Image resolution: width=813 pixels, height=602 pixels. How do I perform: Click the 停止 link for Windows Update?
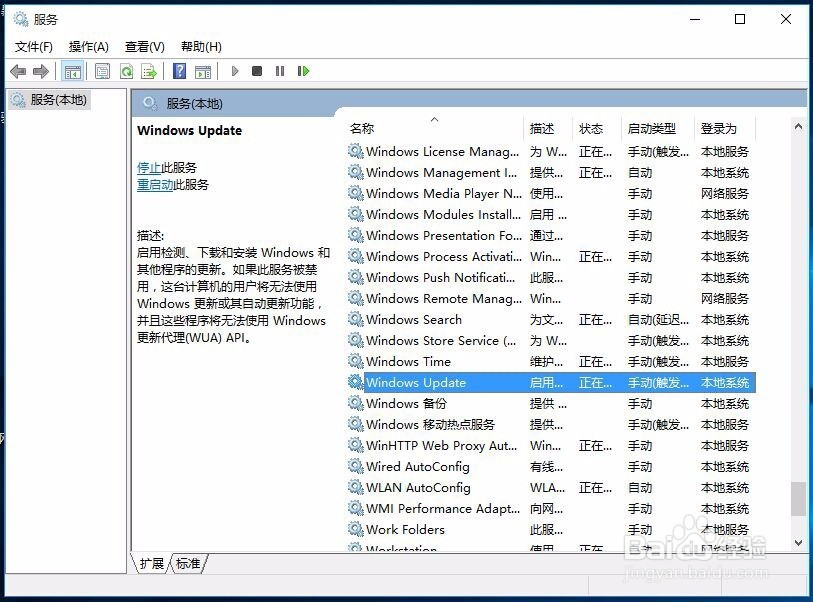pyautogui.click(x=148, y=167)
